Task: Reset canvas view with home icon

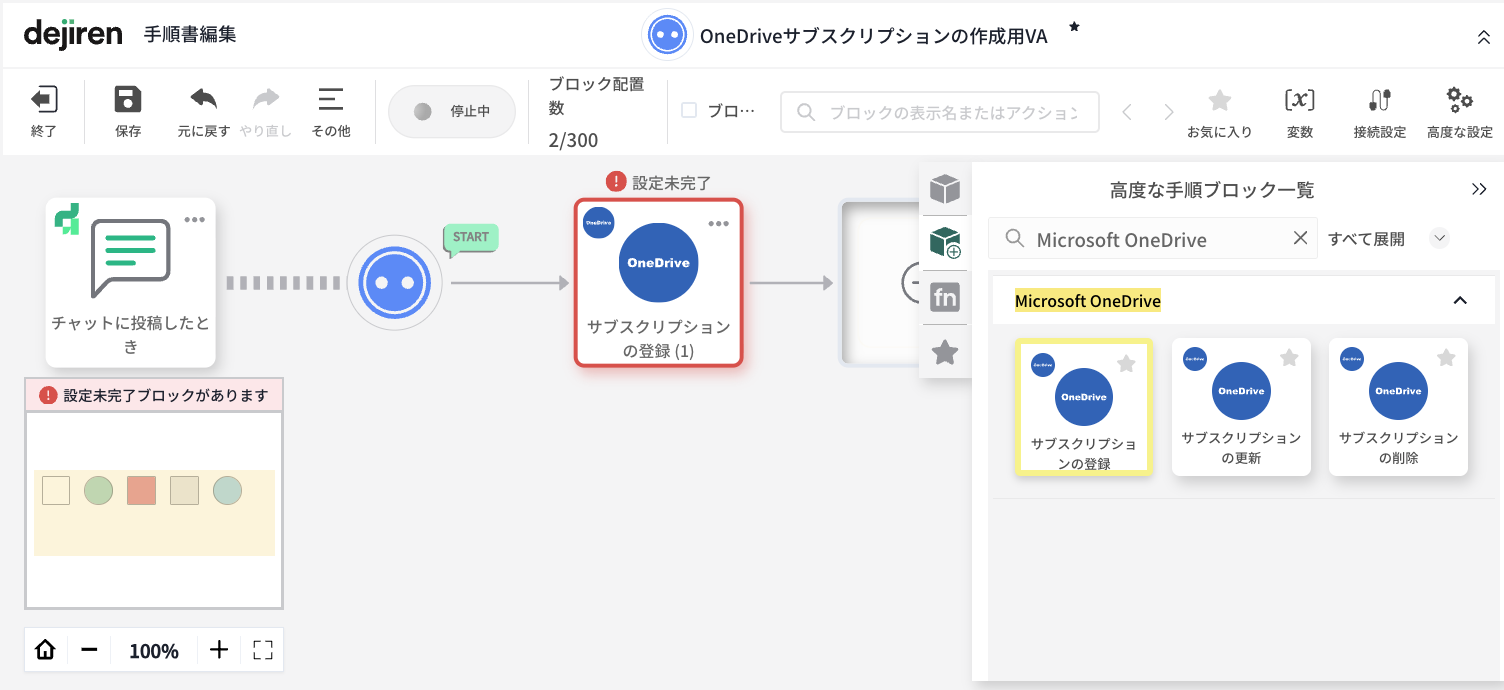Action: (x=45, y=650)
